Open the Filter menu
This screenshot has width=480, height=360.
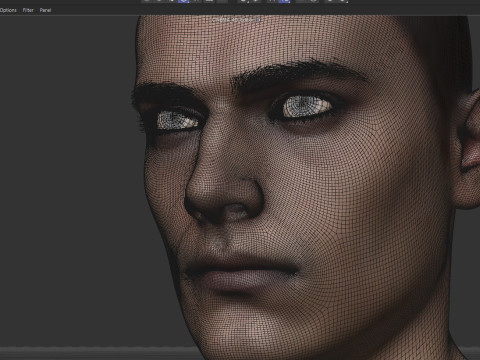coord(28,10)
